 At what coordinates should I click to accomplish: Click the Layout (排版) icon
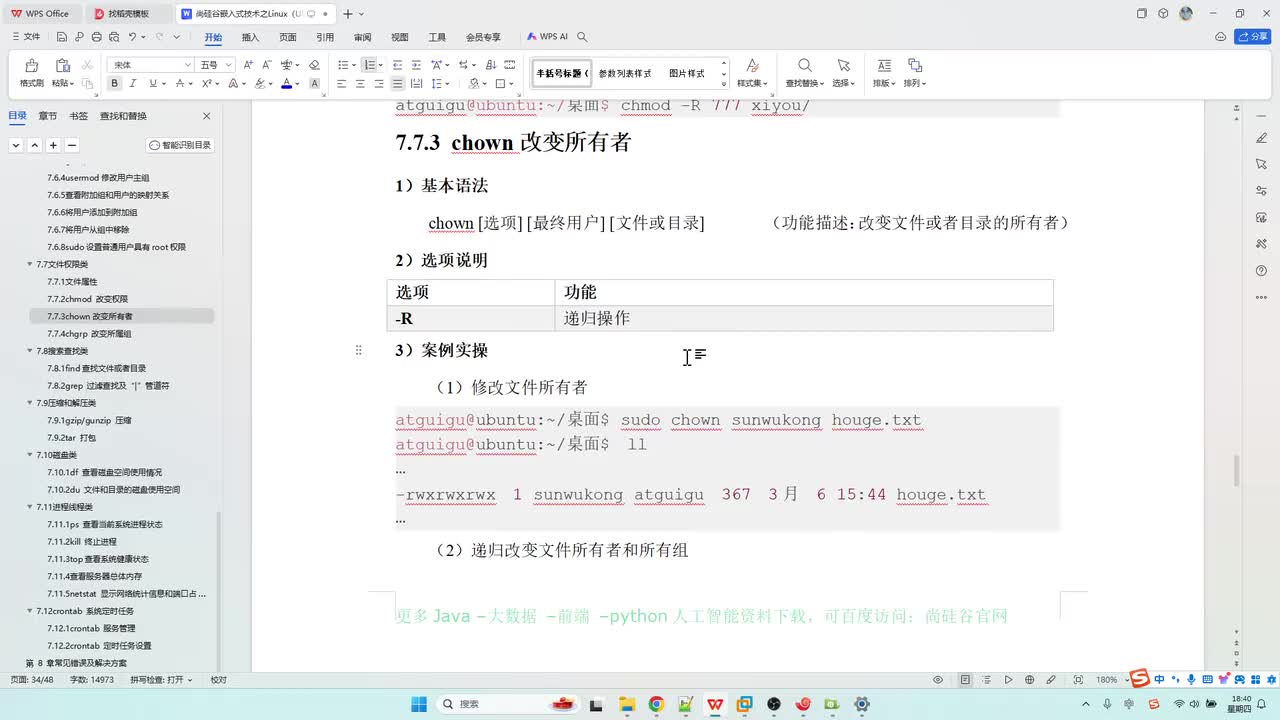884,65
